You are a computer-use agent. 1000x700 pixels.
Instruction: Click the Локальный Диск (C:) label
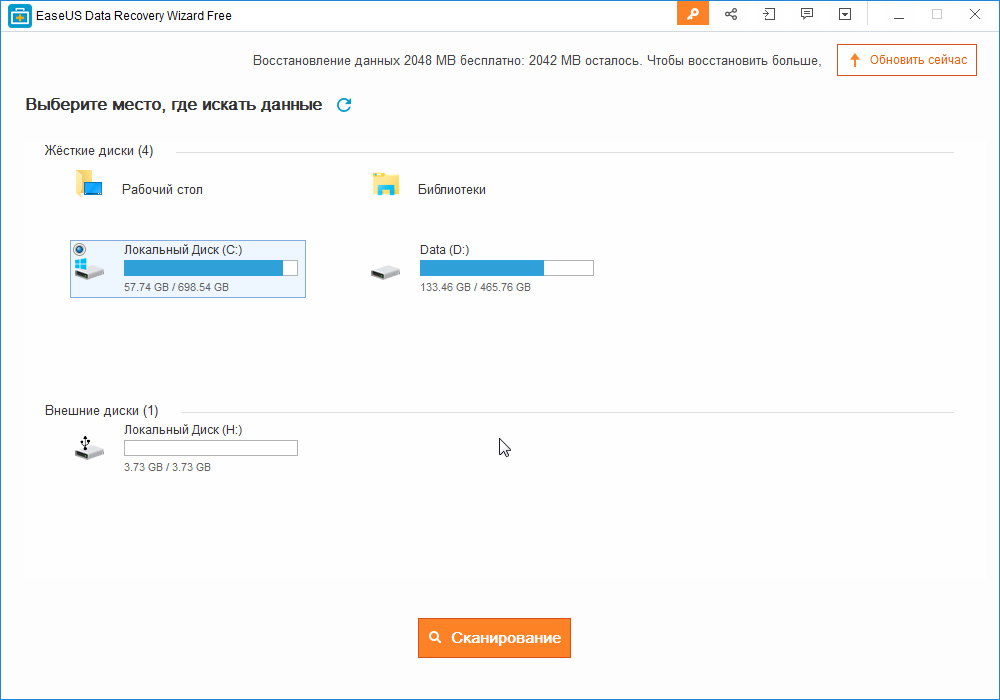(183, 250)
